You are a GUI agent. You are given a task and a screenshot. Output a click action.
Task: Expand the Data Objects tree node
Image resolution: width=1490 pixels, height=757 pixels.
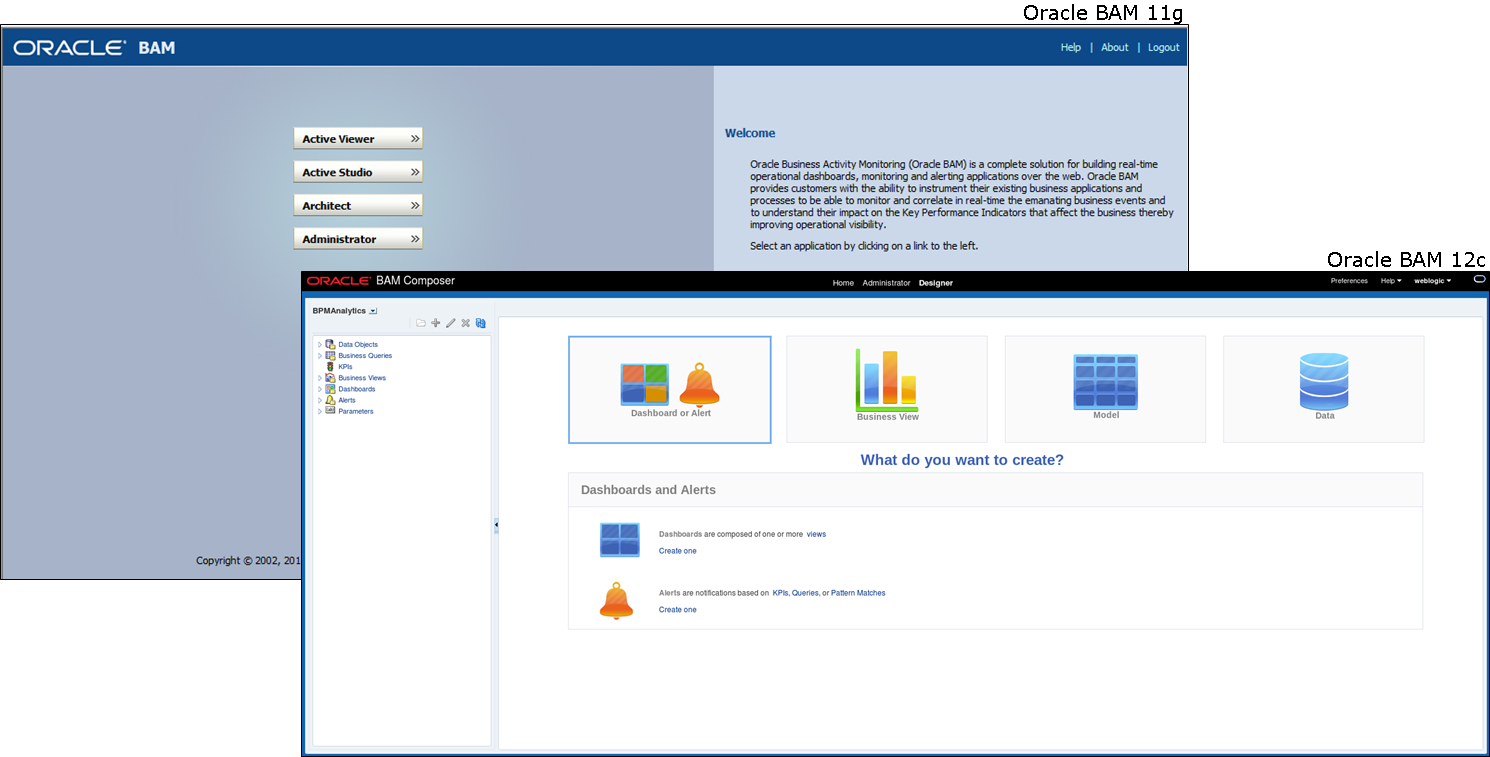coord(320,345)
